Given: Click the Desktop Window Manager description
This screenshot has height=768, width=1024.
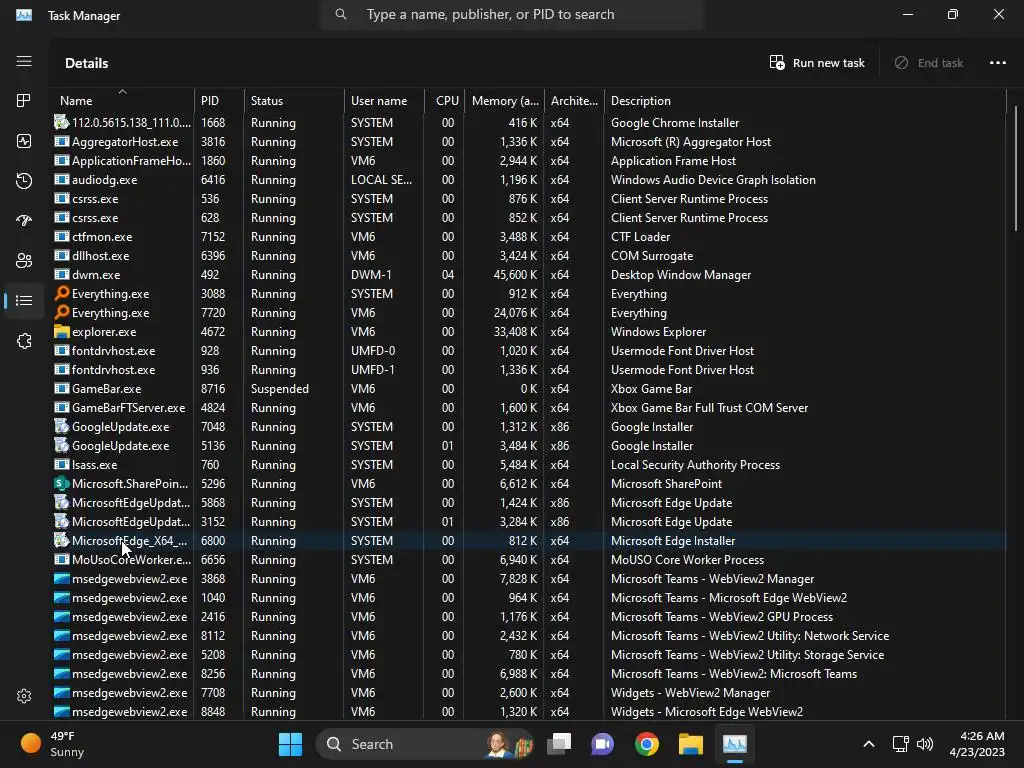Looking at the screenshot, I should point(680,274).
